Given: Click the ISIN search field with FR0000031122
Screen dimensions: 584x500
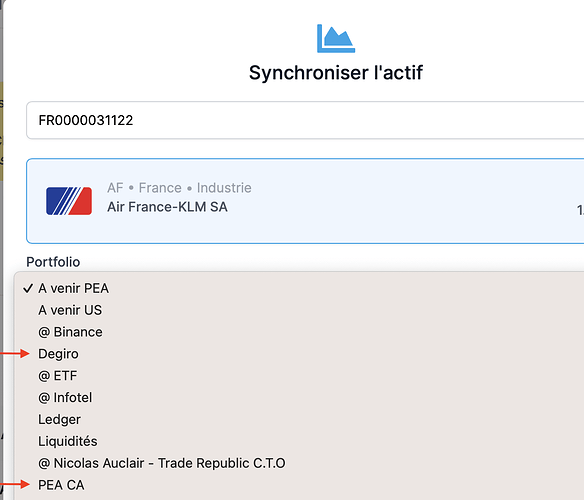Looking at the screenshot, I should coord(305,120).
